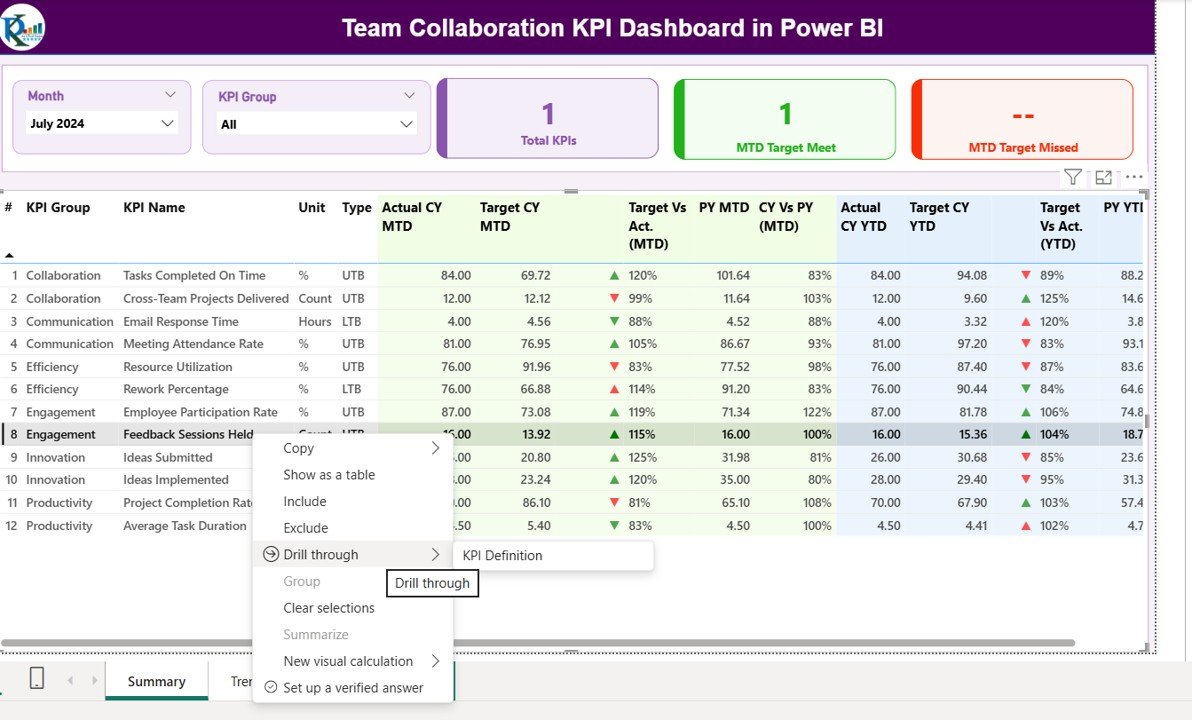Click the dashboard logo in header
Image resolution: width=1192 pixels, height=720 pixels.
pos(23,27)
